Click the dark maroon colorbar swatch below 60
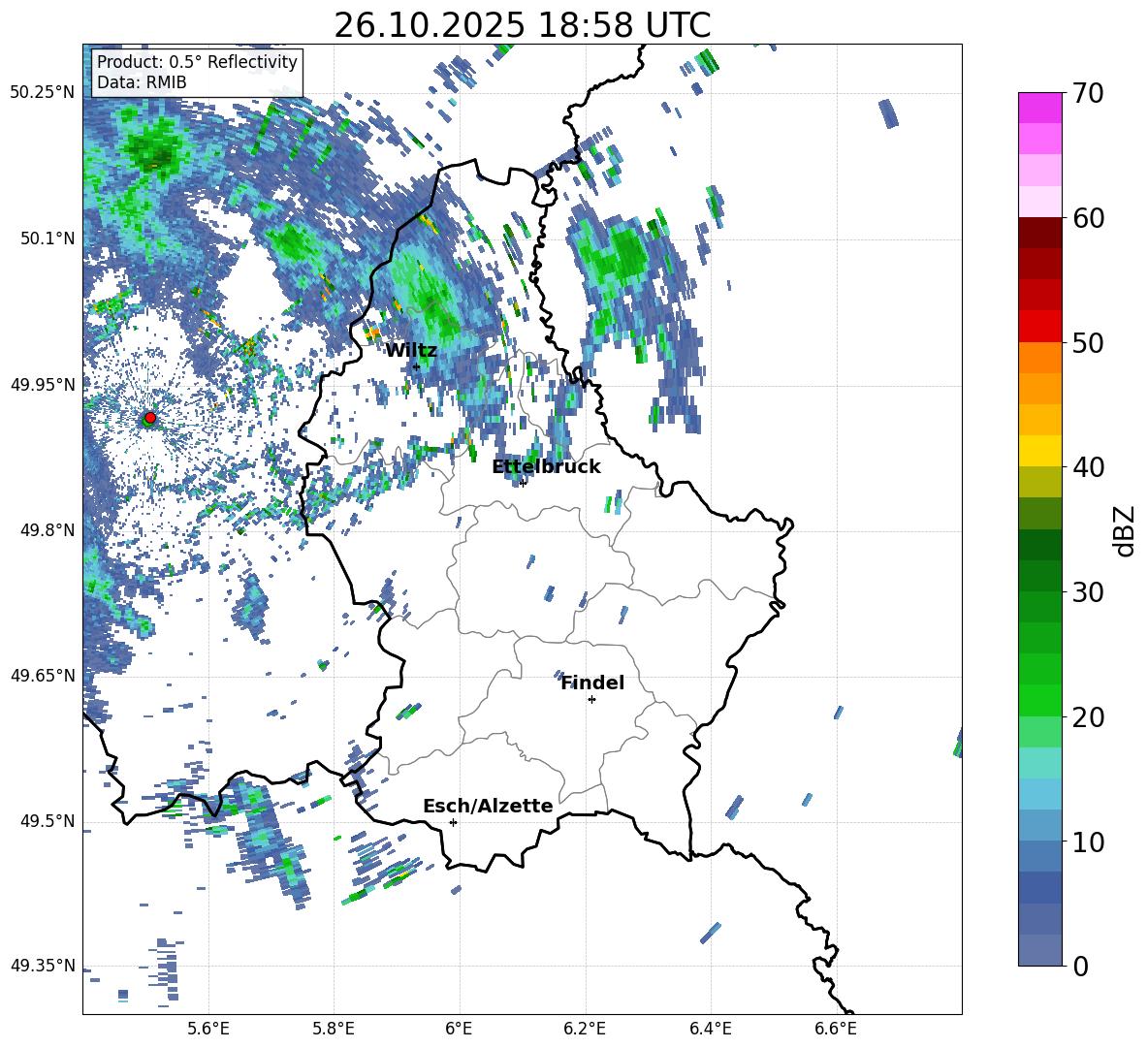Screen dimensions: 1148x1048 point(1039,233)
